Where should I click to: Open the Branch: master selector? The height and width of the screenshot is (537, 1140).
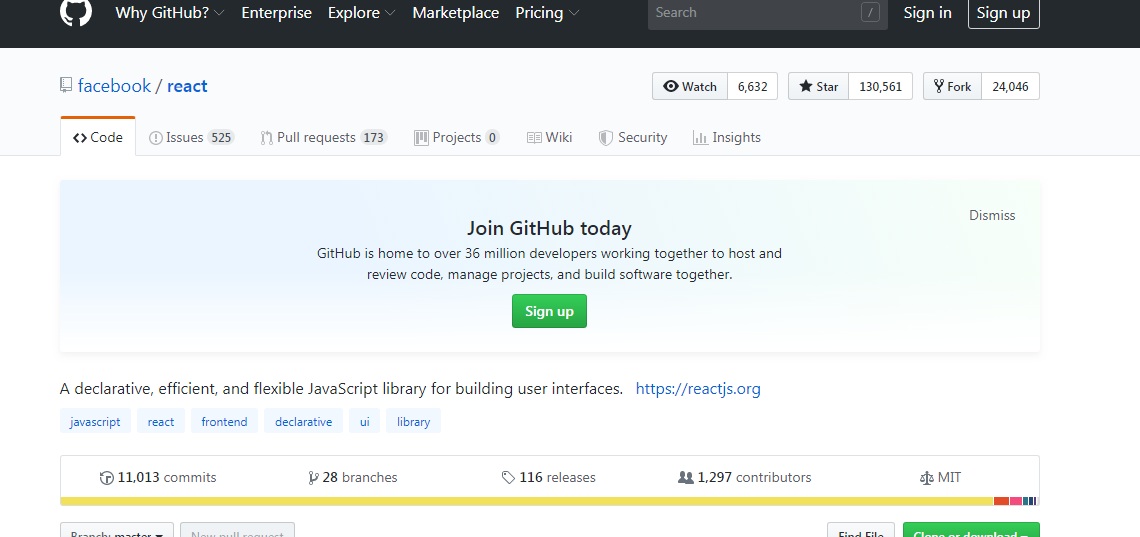pos(117,530)
